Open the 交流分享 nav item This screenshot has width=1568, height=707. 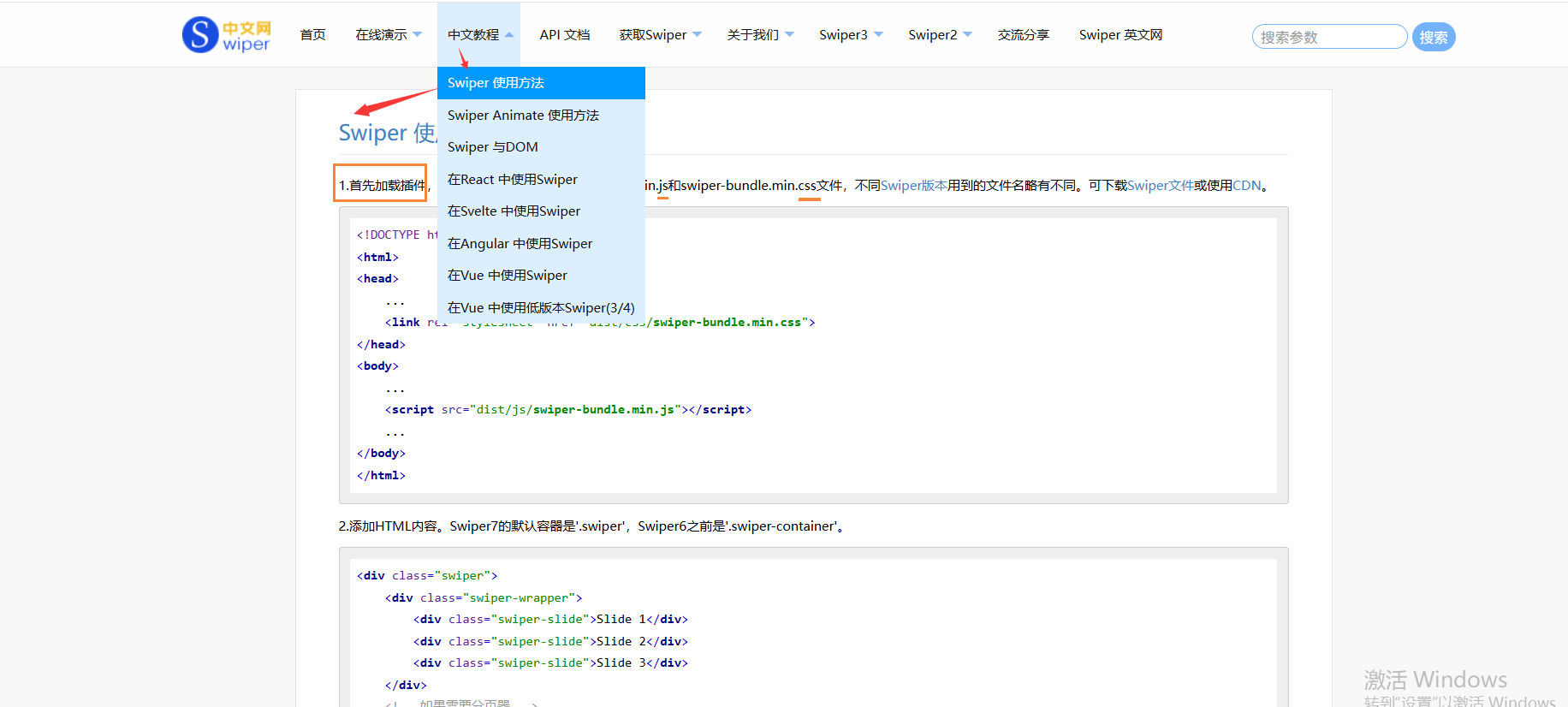point(1023,35)
